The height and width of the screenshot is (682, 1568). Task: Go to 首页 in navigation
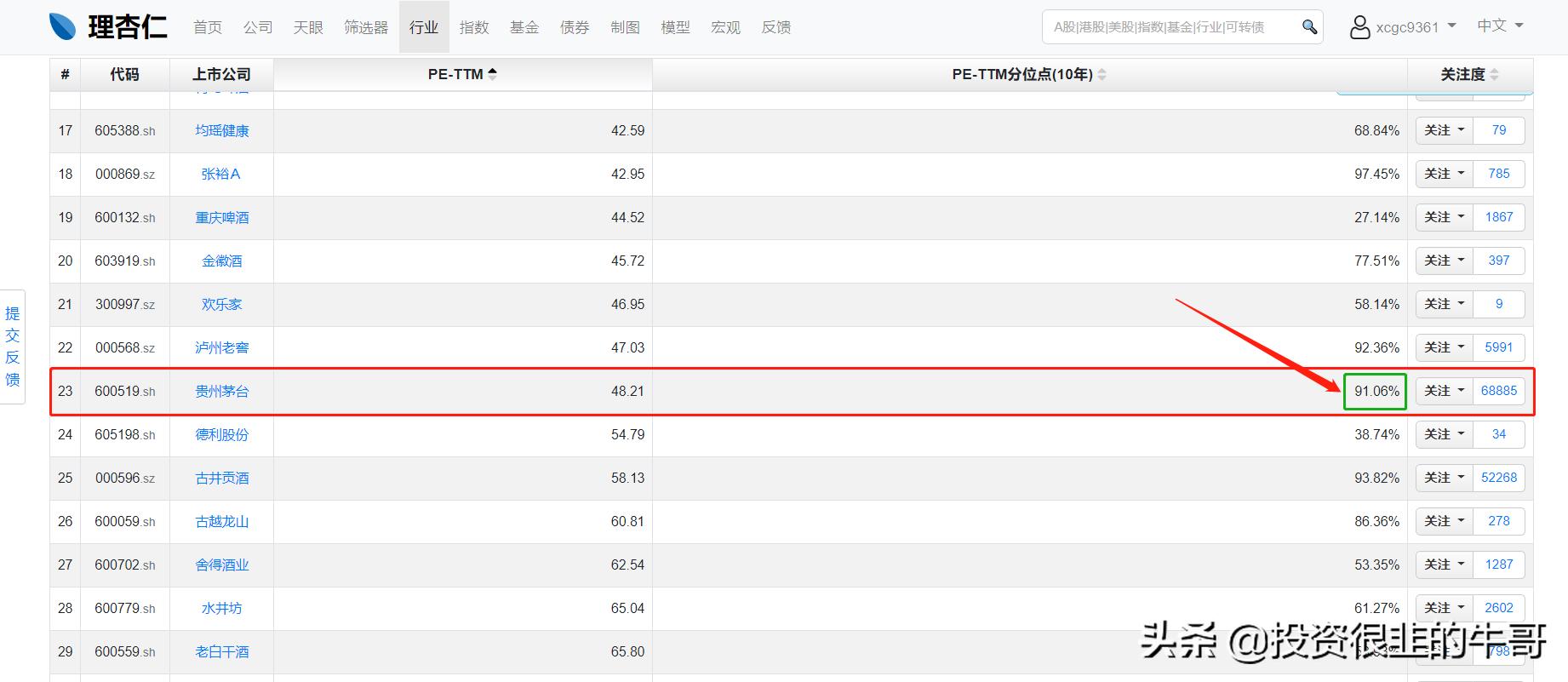click(x=208, y=27)
